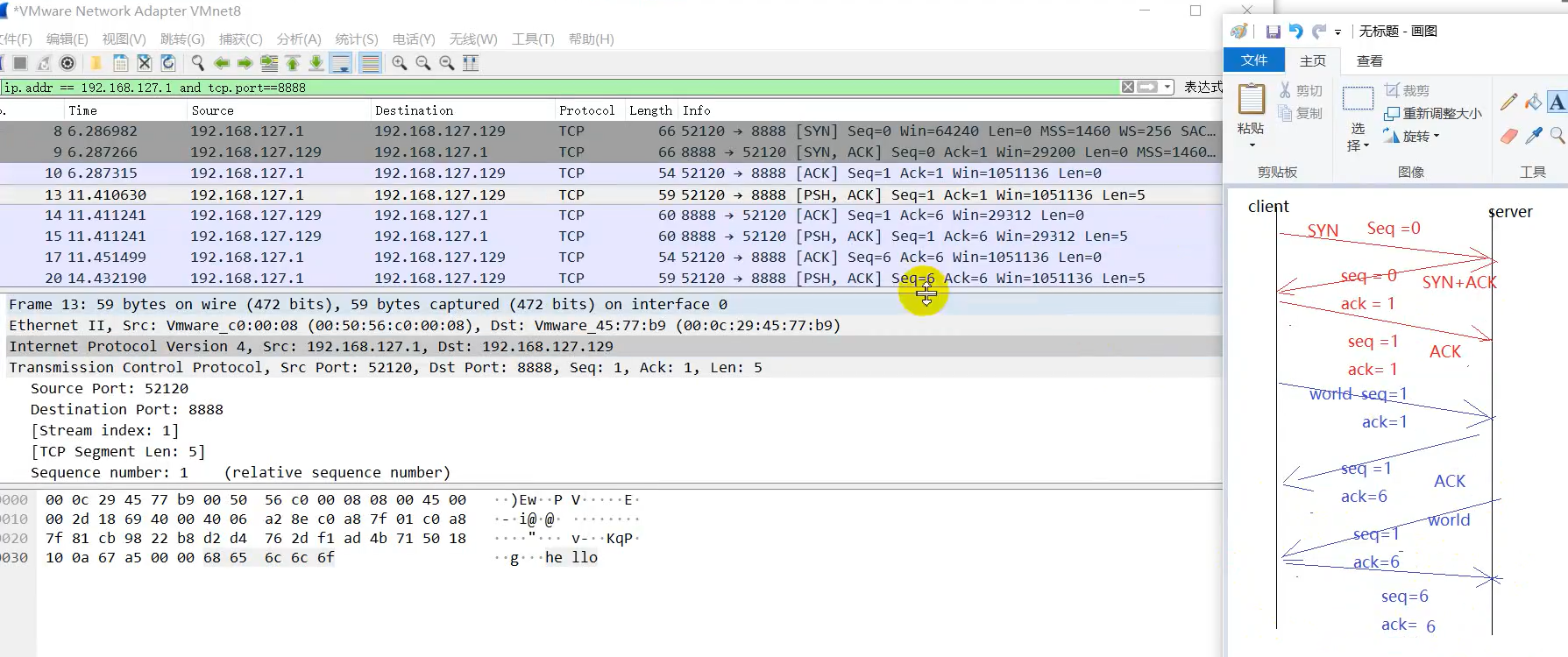Click the restart capture fin icon
The height and width of the screenshot is (657, 1568).
pyautogui.click(x=44, y=63)
